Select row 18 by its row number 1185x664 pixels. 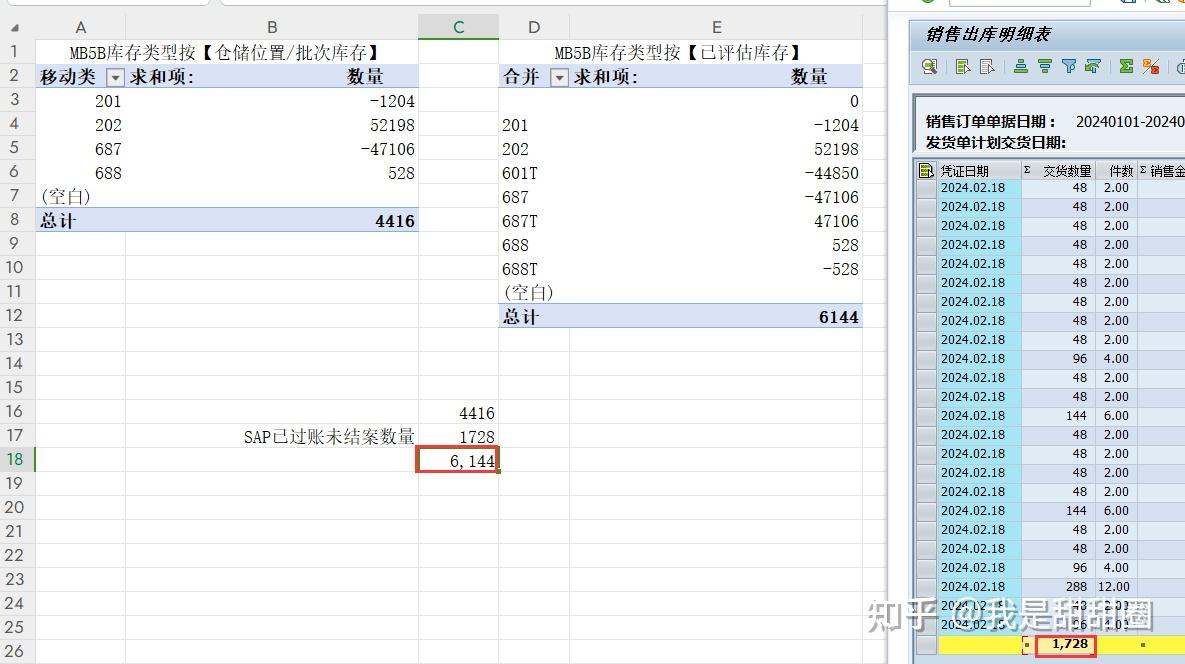point(14,459)
